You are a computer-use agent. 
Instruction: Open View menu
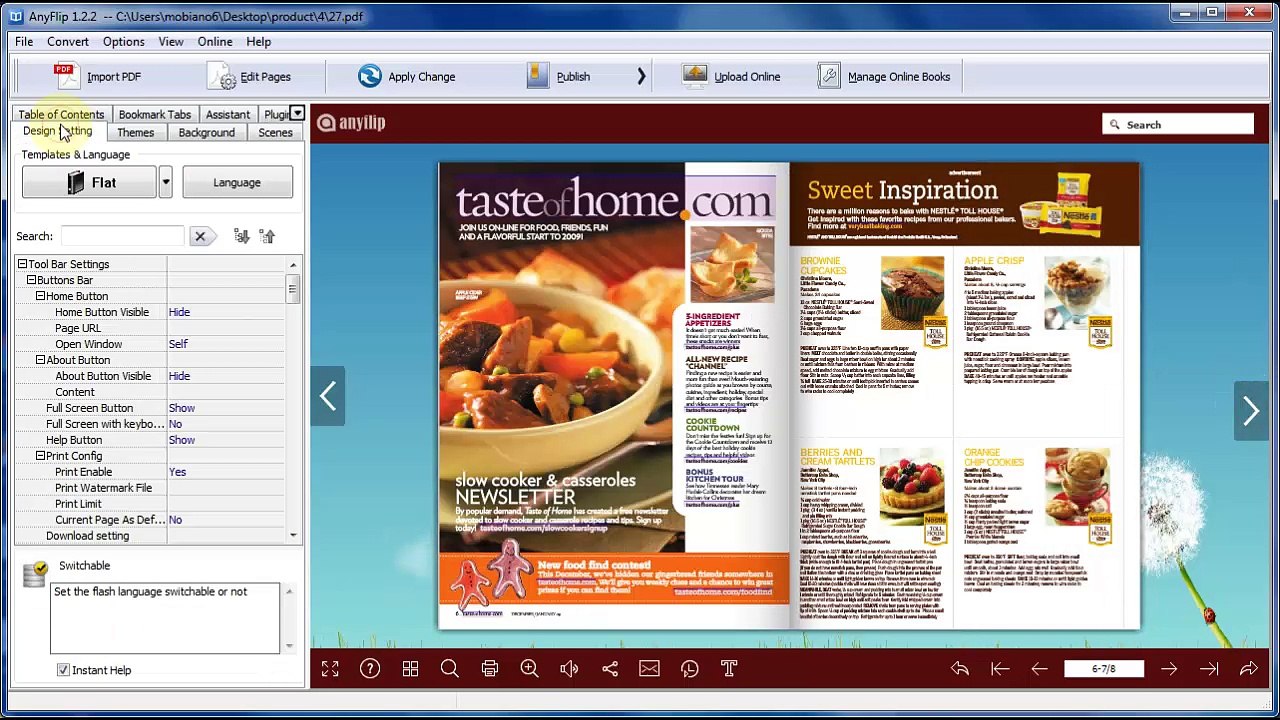(171, 42)
